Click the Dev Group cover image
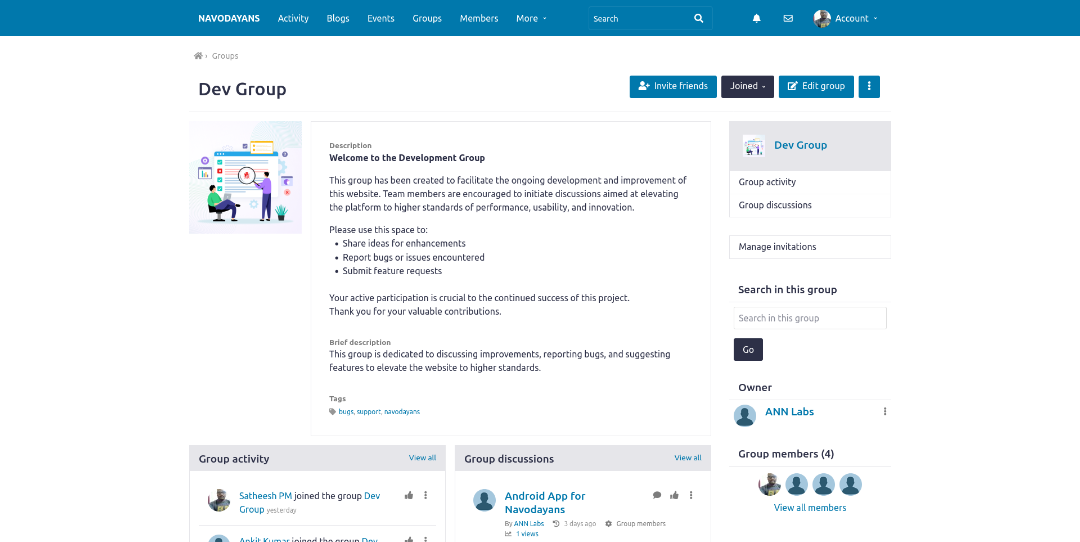Viewport: 1080px width, 542px height. point(245,177)
